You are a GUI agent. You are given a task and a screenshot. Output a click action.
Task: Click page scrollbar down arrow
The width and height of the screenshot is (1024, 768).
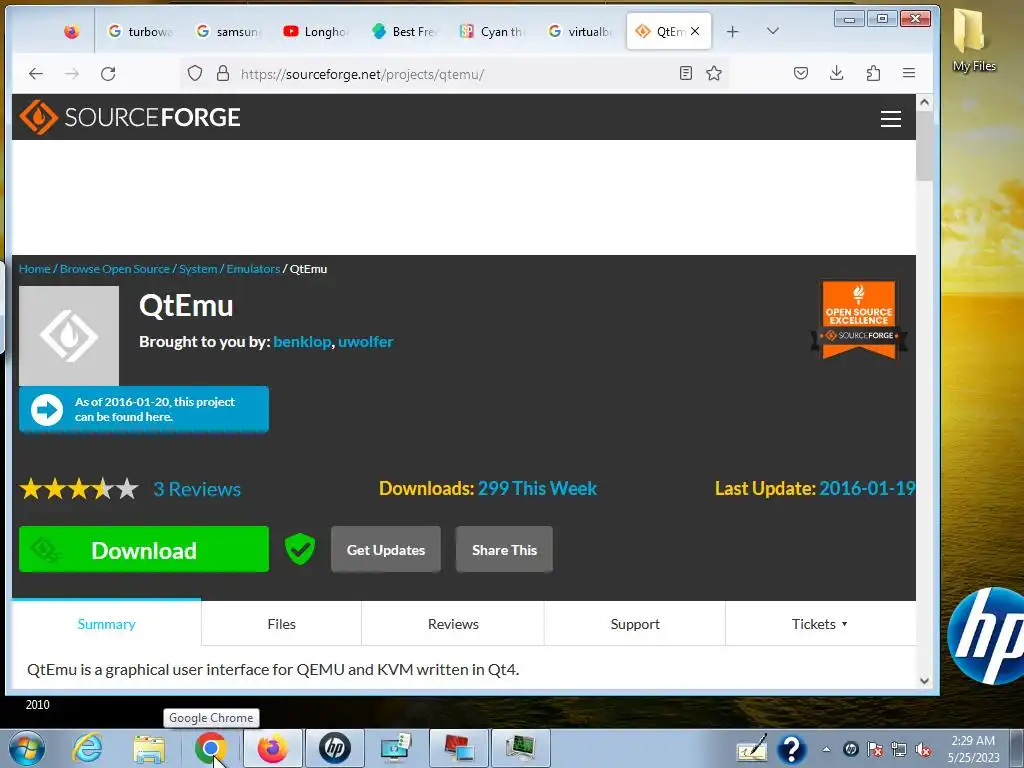coord(924,680)
